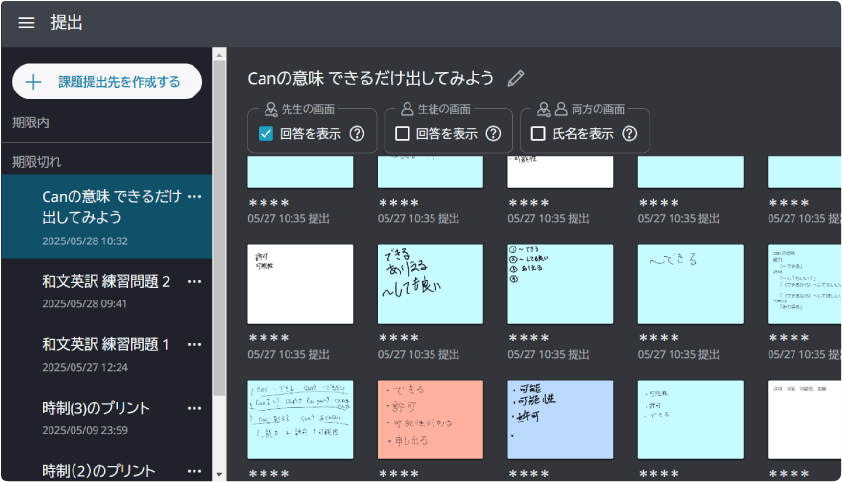Uncheck 回答を表示 under 先生の画面
The height and width of the screenshot is (482, 842).
tap(266, 134)
